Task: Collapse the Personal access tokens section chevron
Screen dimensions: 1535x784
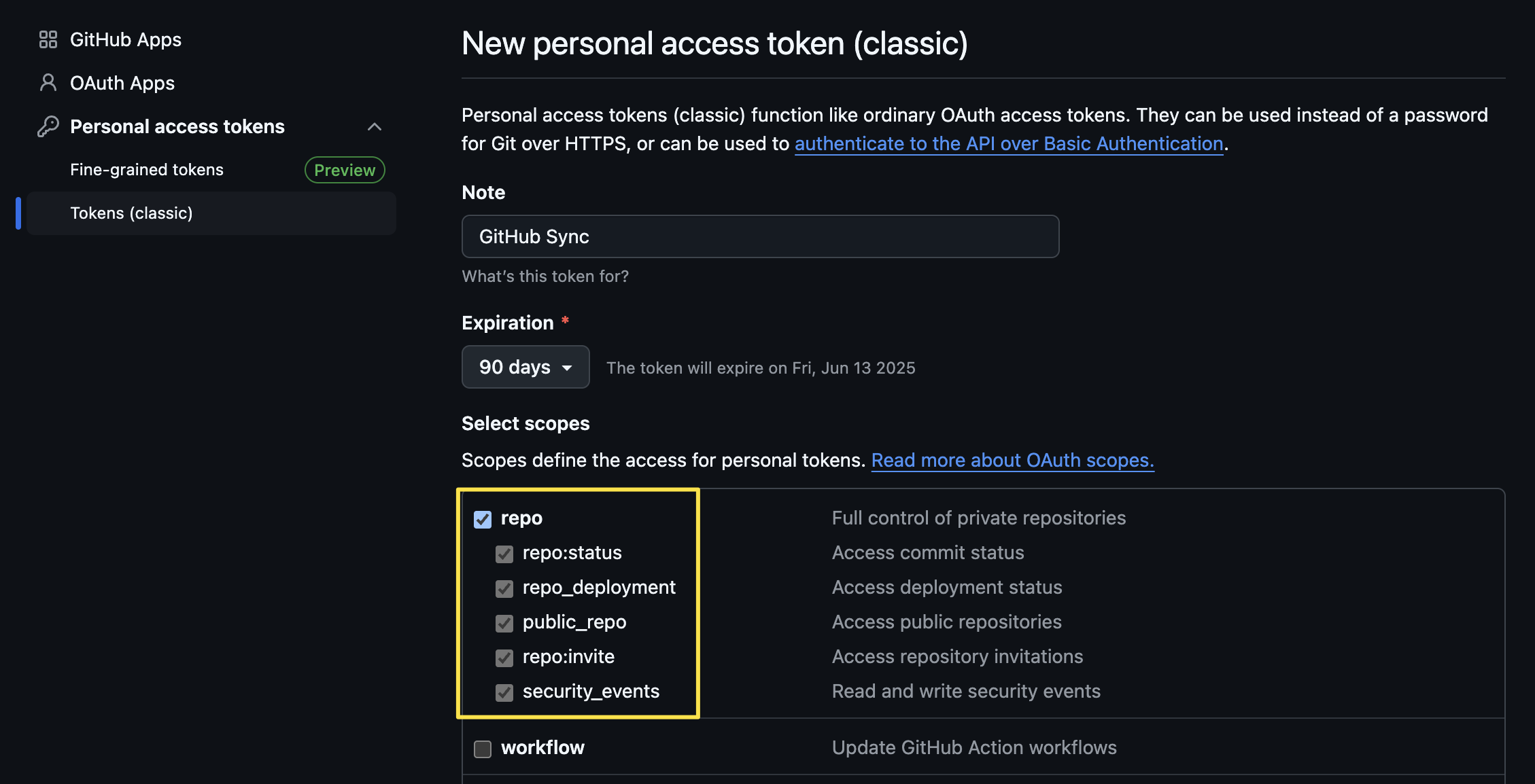Action: click(x=375, y=126)
